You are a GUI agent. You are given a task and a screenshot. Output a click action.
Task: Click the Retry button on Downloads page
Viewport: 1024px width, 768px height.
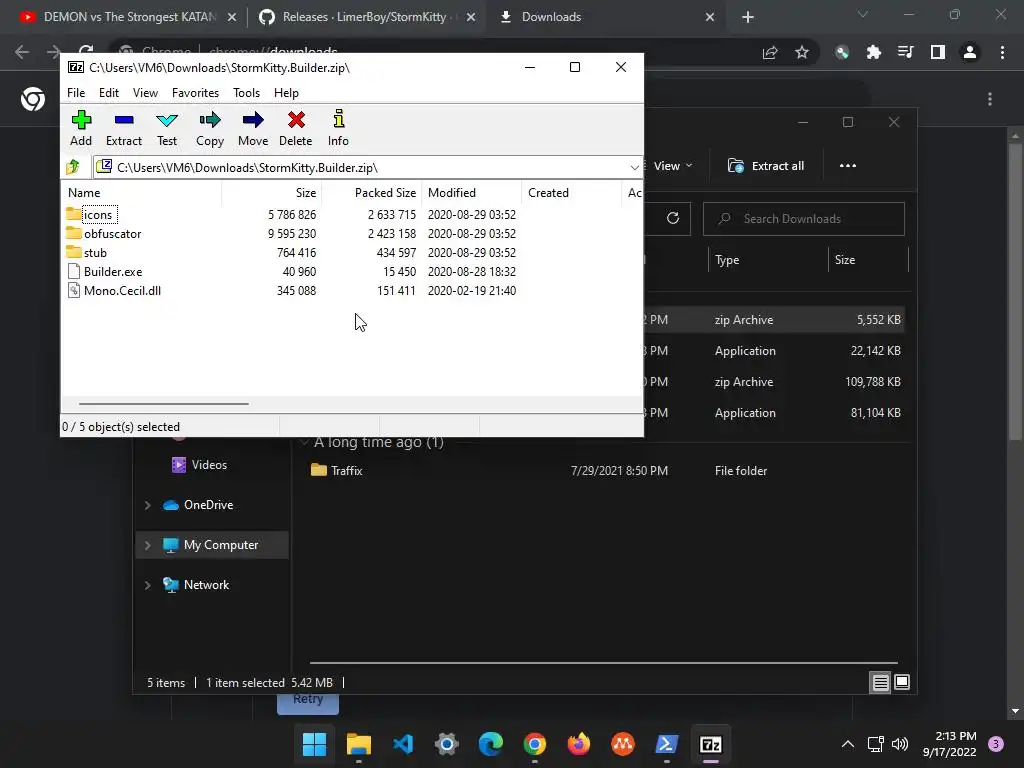(308, 702)
